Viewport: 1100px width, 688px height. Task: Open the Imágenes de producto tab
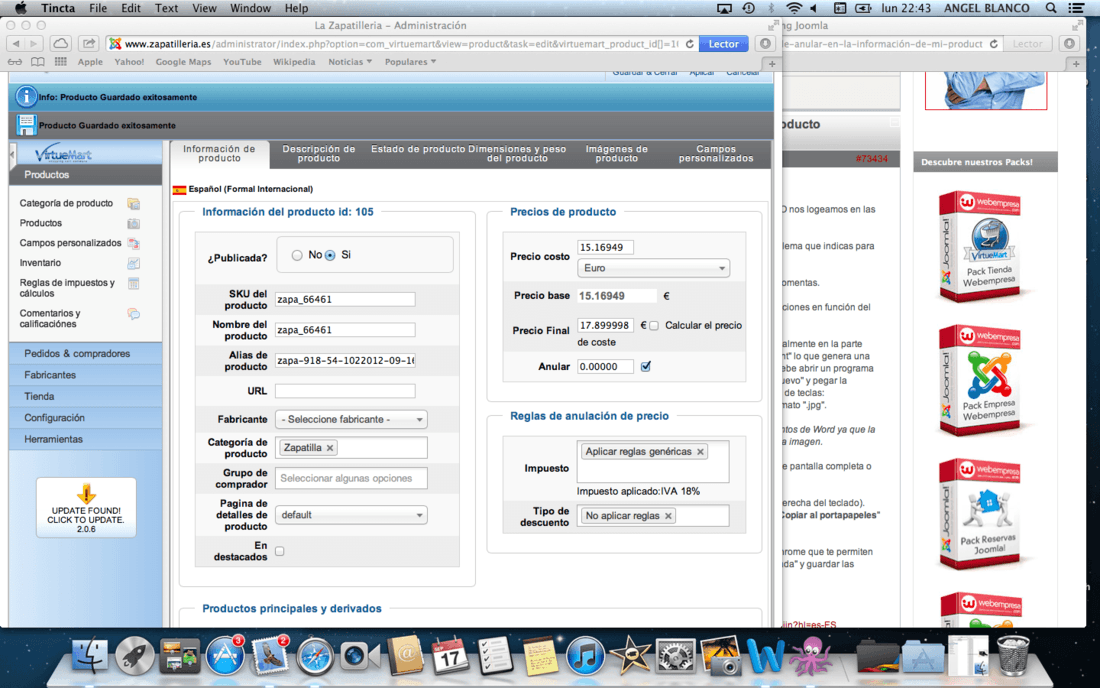[617, 154]
